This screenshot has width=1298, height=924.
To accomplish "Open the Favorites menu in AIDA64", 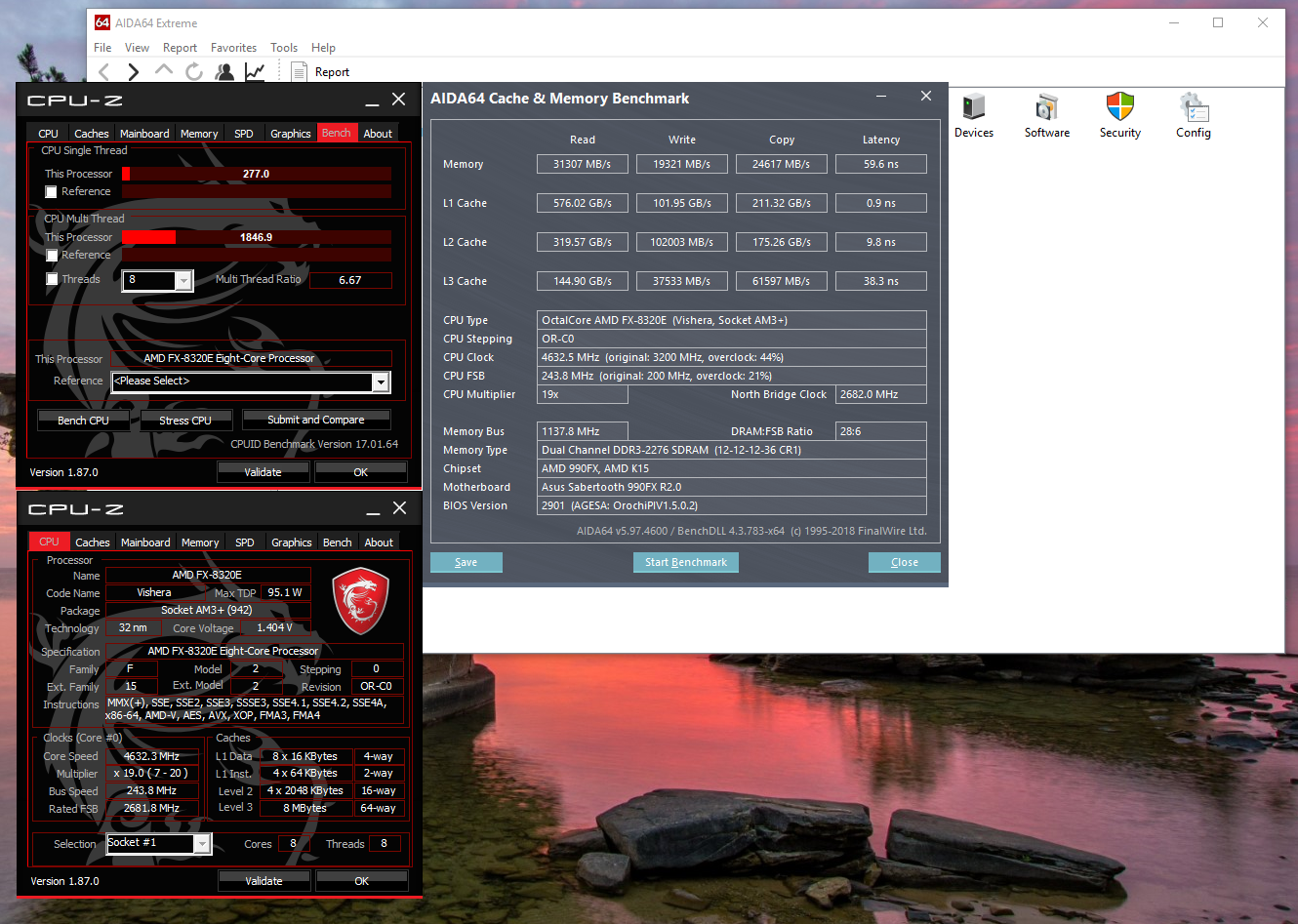I will (x=234, y=48).
